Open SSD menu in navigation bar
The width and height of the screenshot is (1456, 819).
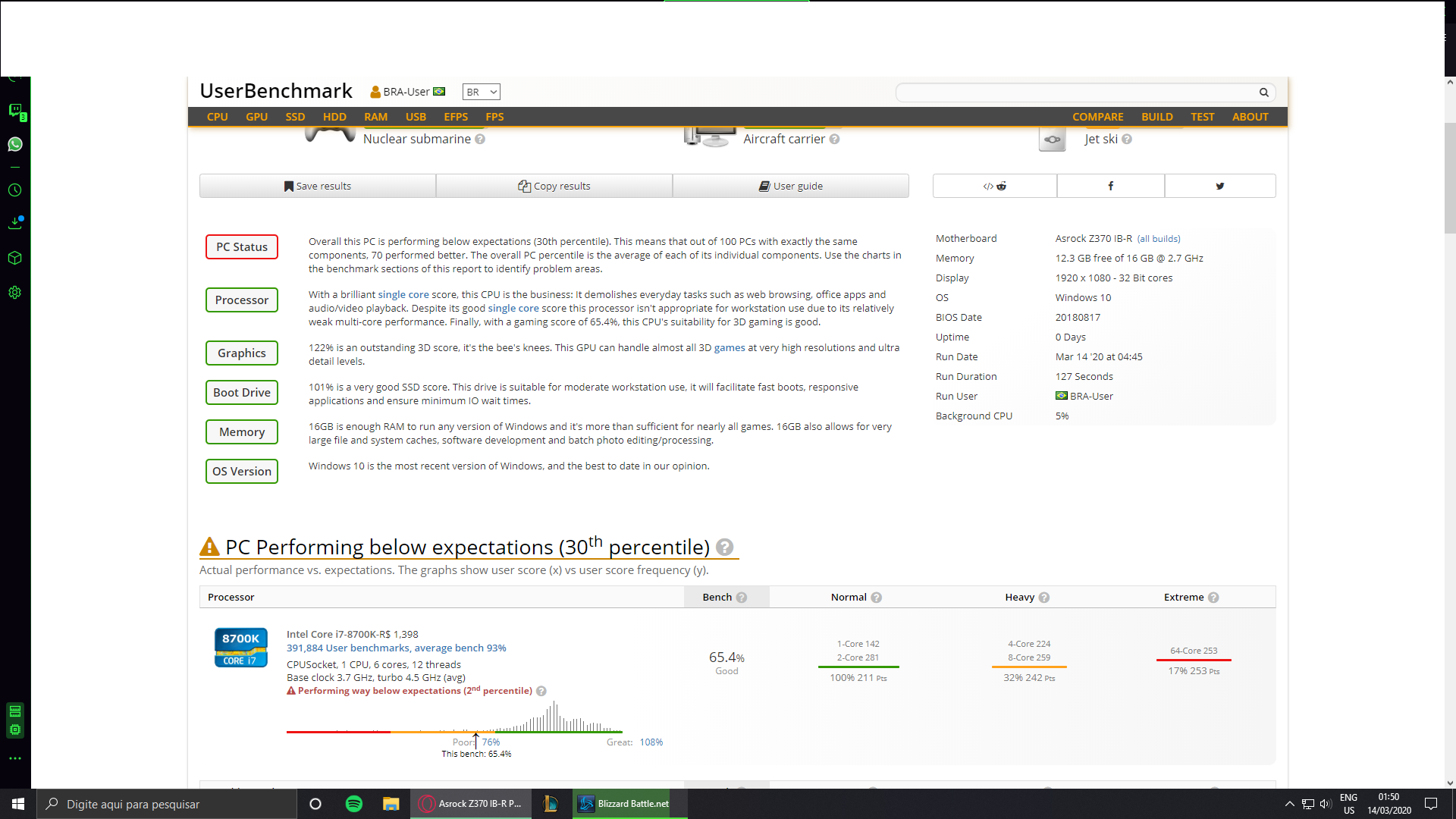tap(295, 117)
